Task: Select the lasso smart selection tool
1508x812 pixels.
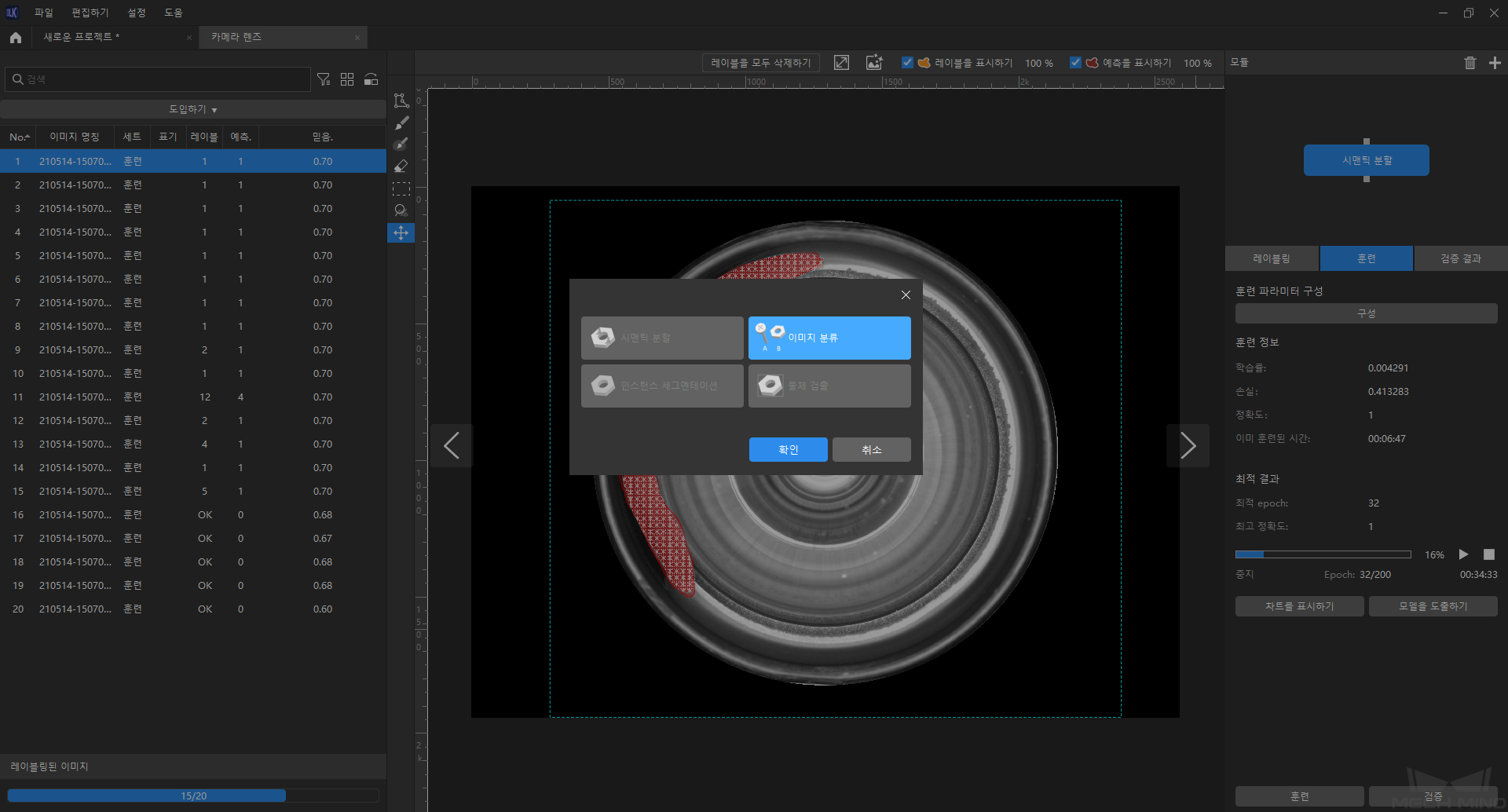Action: pyautogui.click(x=401, y=210)
